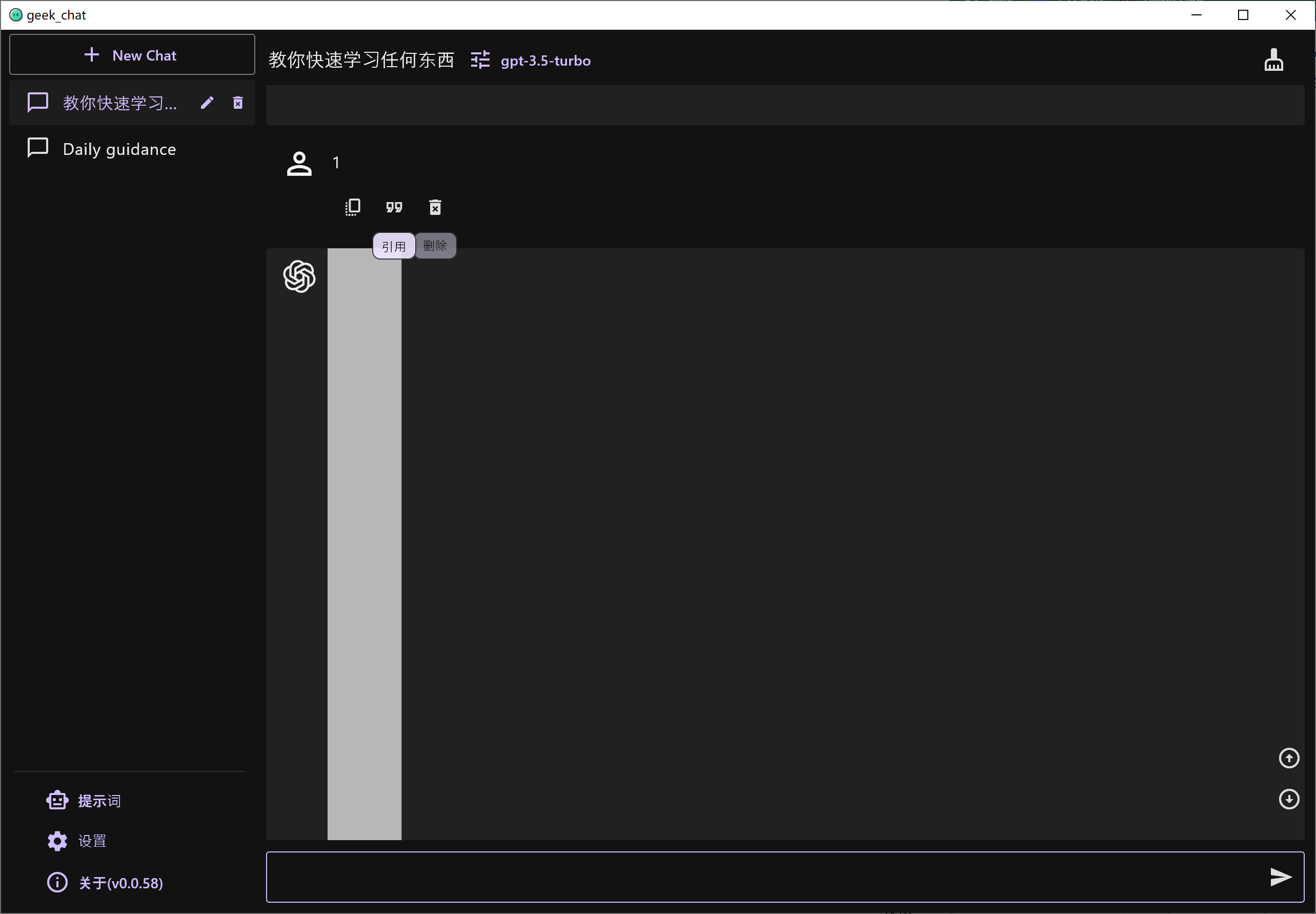Copy the message using the copy icon
Screen dimensions: 1316x914
353,207
